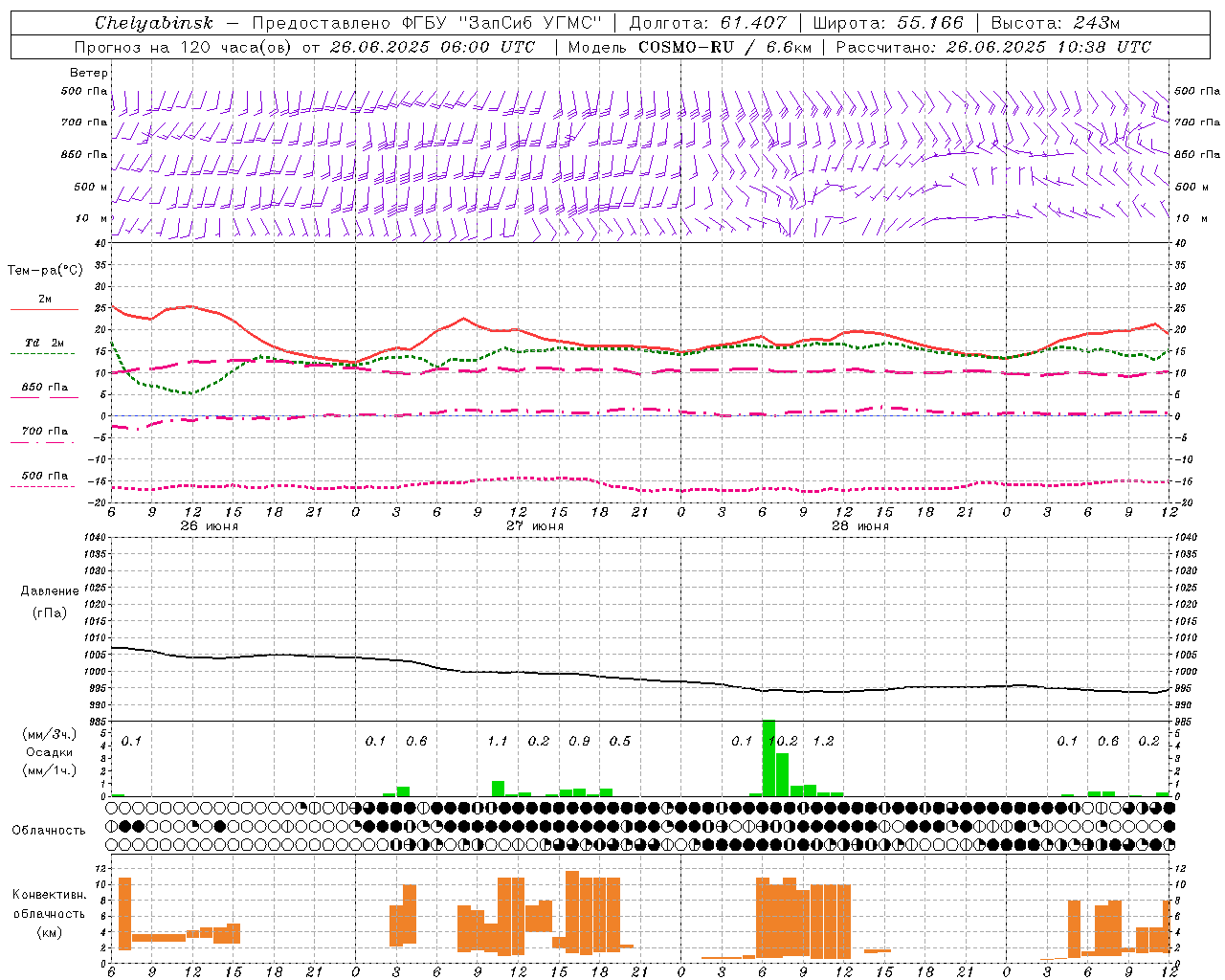Image resolution: width=1225 pixels, height=980 pixels.
Task: Click the 'Облачность' cloudiness label
Action: point(49,830)
